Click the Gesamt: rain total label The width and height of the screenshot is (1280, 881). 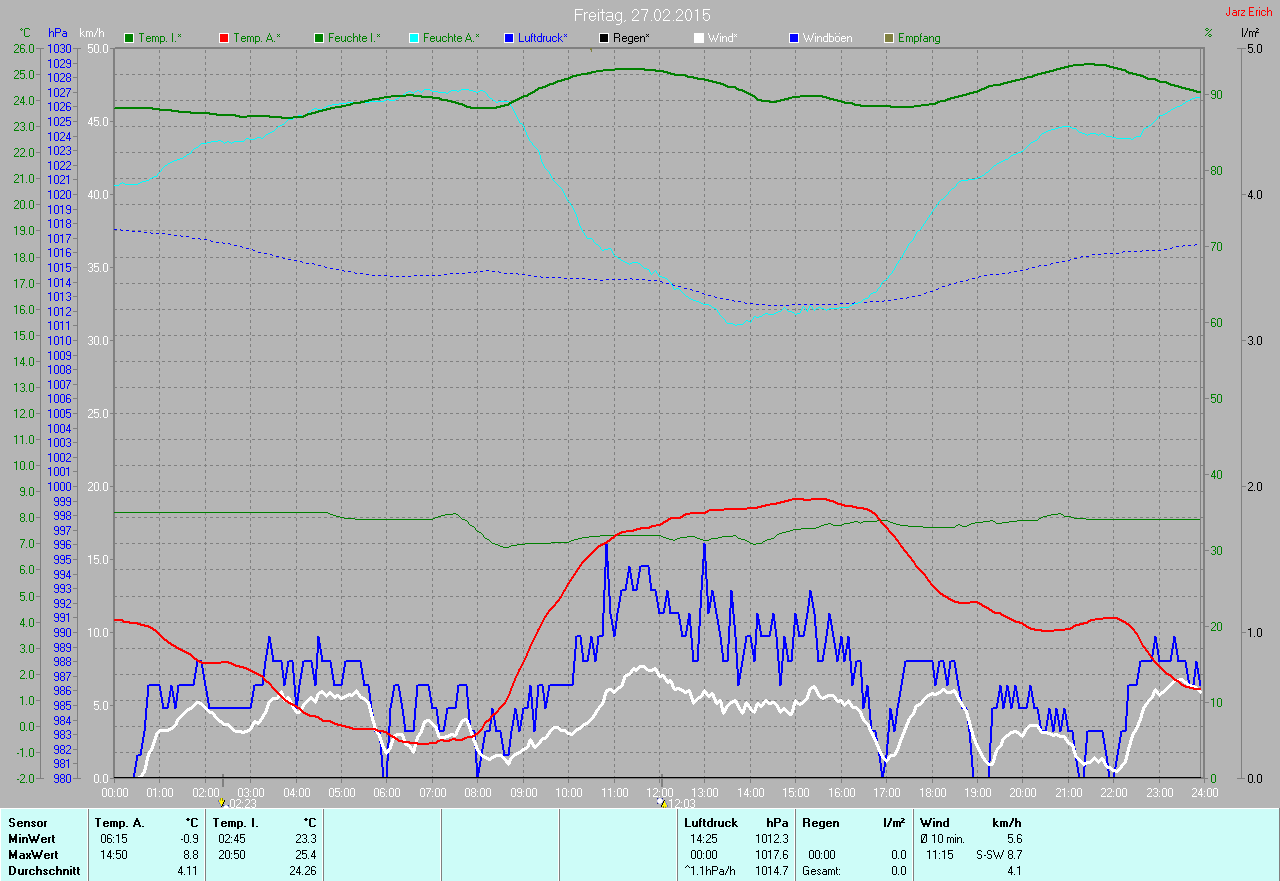click(821, 871)
